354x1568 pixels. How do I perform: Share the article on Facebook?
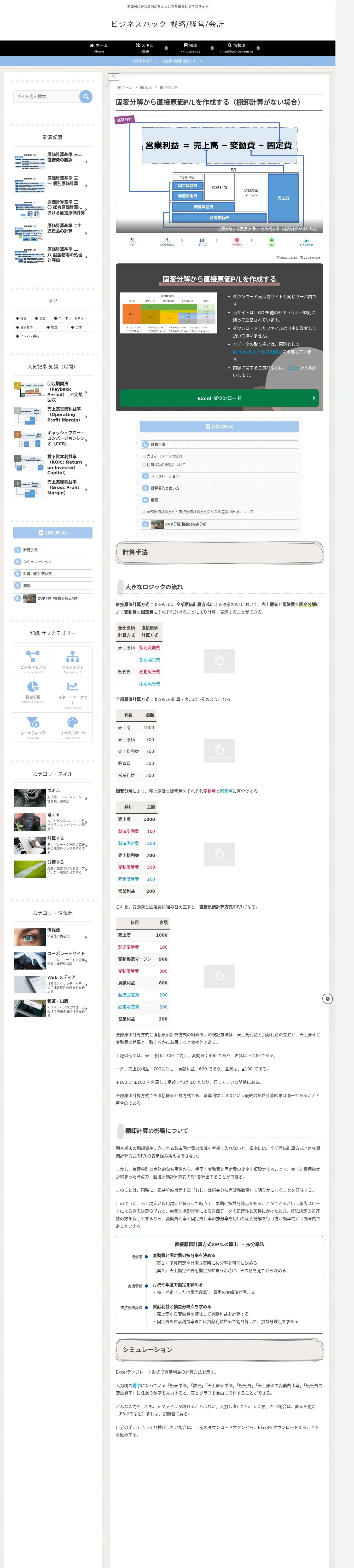[x=167, y=242]
